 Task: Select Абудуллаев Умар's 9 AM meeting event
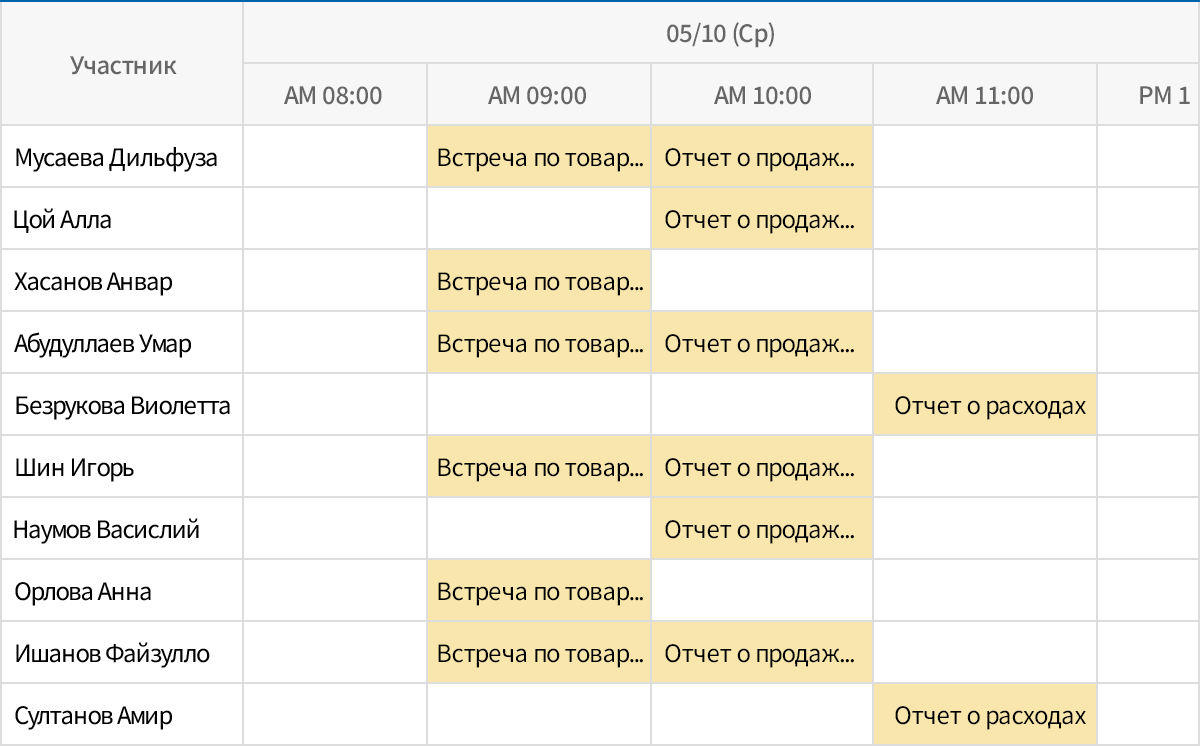538,342
